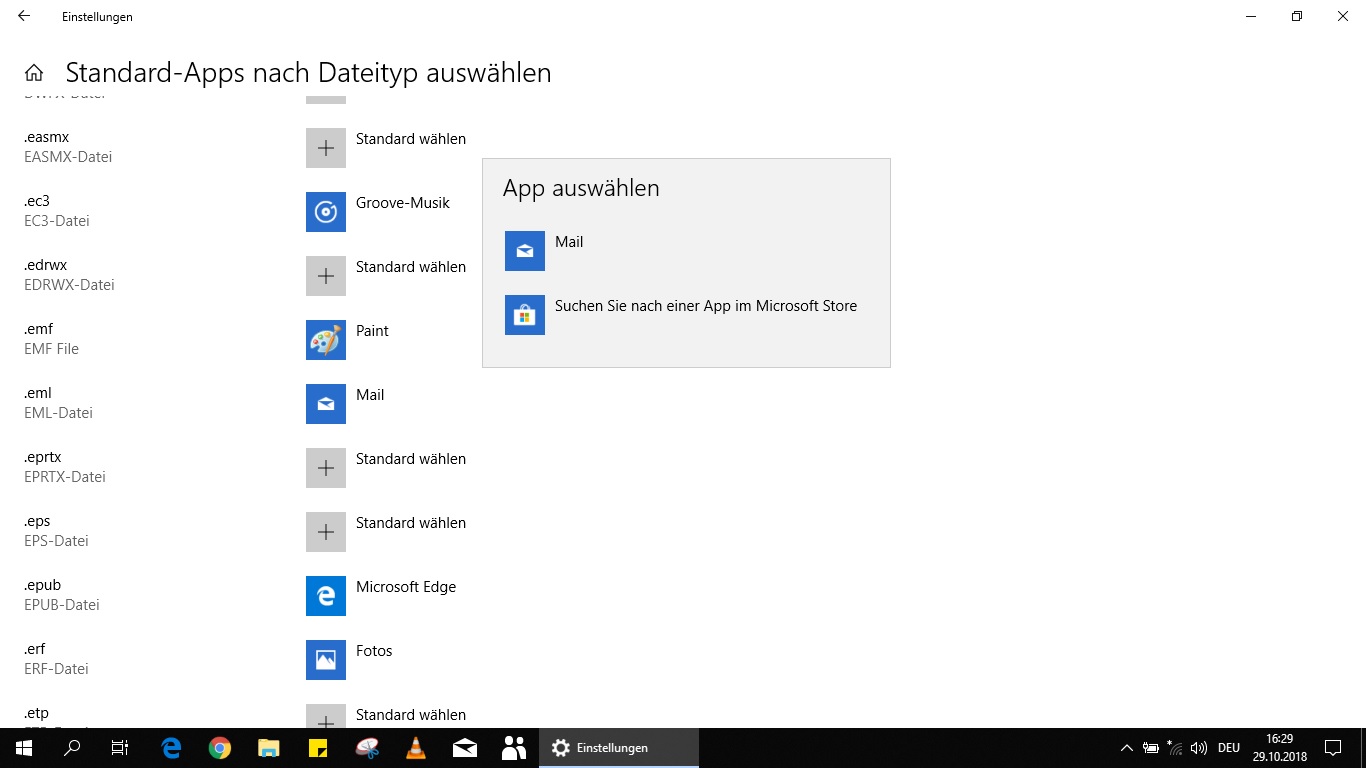This screenshot has width=1366, height=768.
Task: Click Standard wählen for .eprtx
Action: (411, 459)
